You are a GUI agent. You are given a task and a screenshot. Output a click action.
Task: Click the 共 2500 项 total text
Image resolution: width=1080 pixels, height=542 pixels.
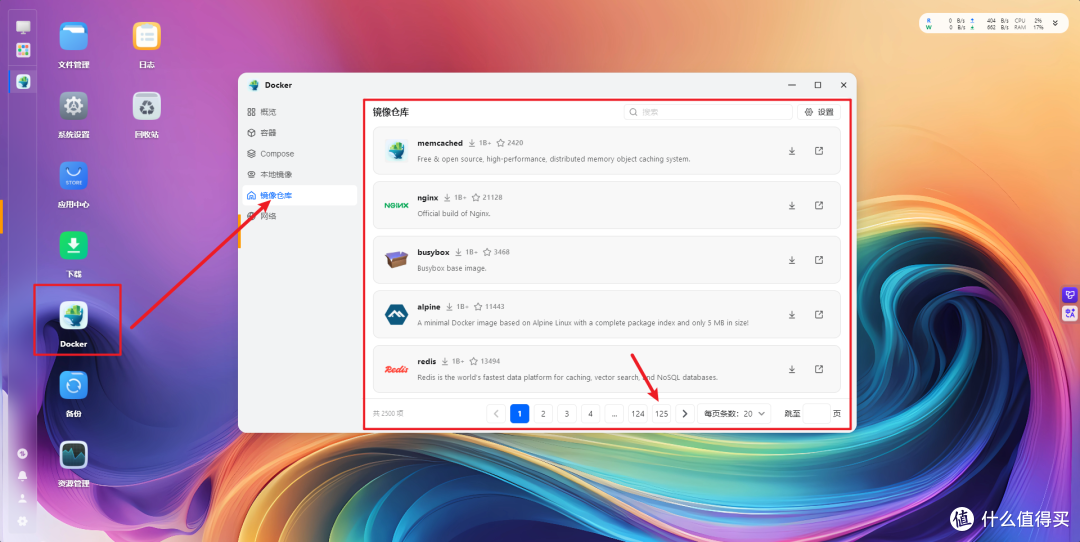(388, 414)
